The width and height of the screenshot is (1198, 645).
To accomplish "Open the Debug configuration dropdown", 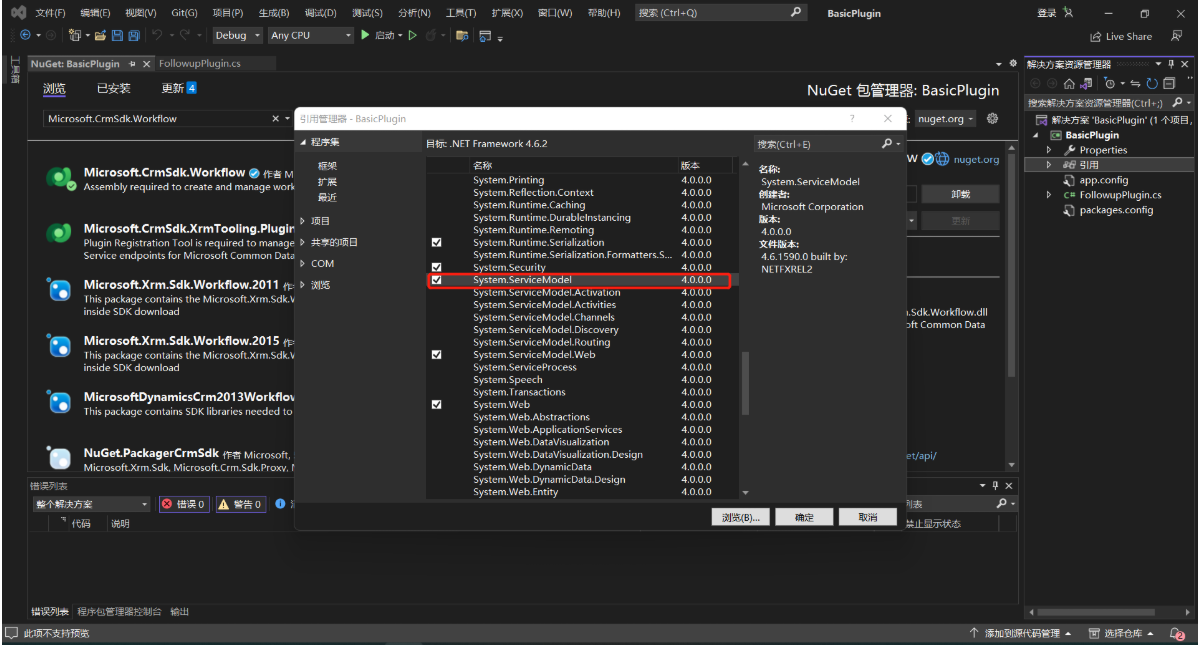I will point(237,35).
